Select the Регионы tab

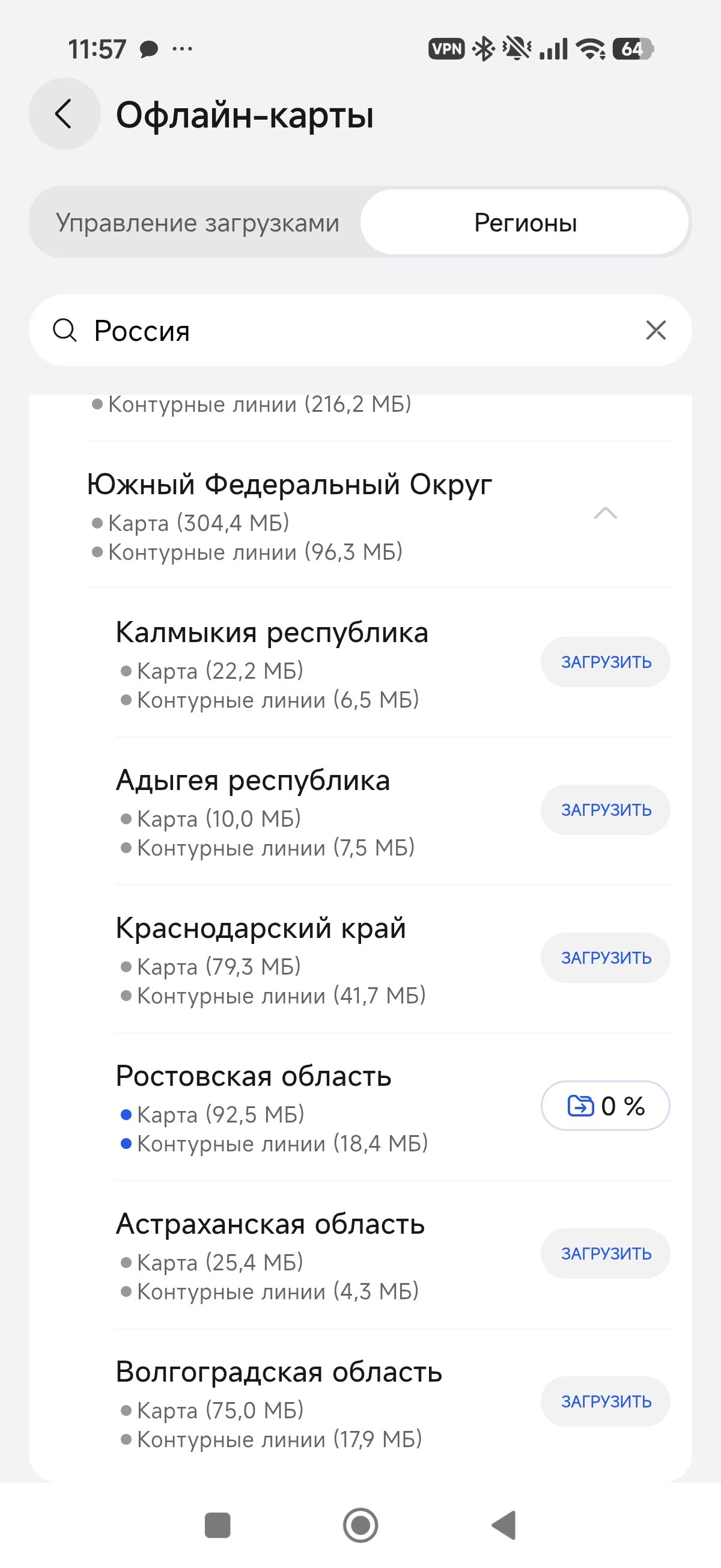point(525,223)
